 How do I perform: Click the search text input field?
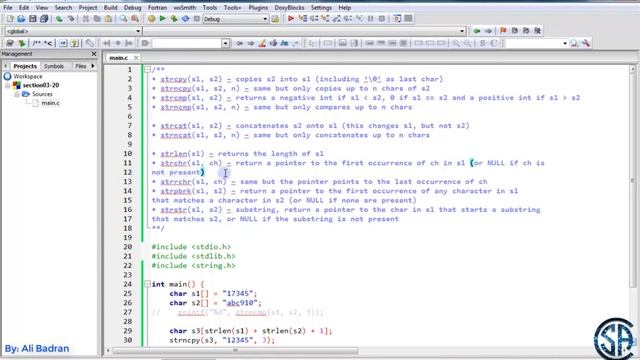point(187,43)
